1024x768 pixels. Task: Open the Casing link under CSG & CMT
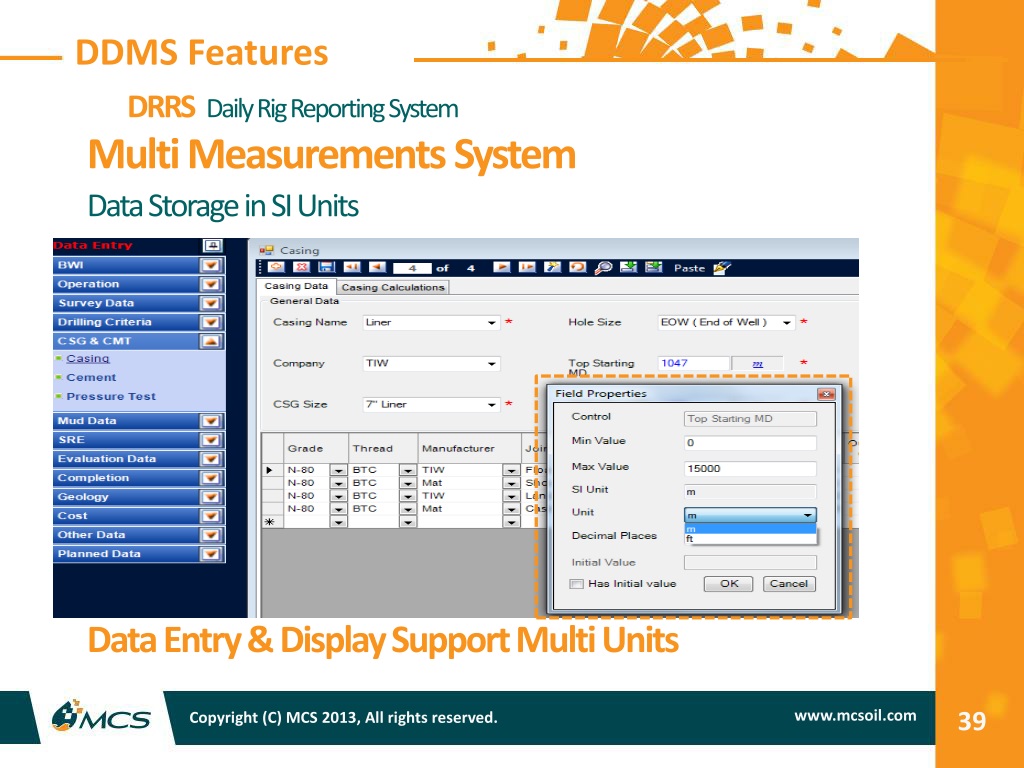(88, 359)
